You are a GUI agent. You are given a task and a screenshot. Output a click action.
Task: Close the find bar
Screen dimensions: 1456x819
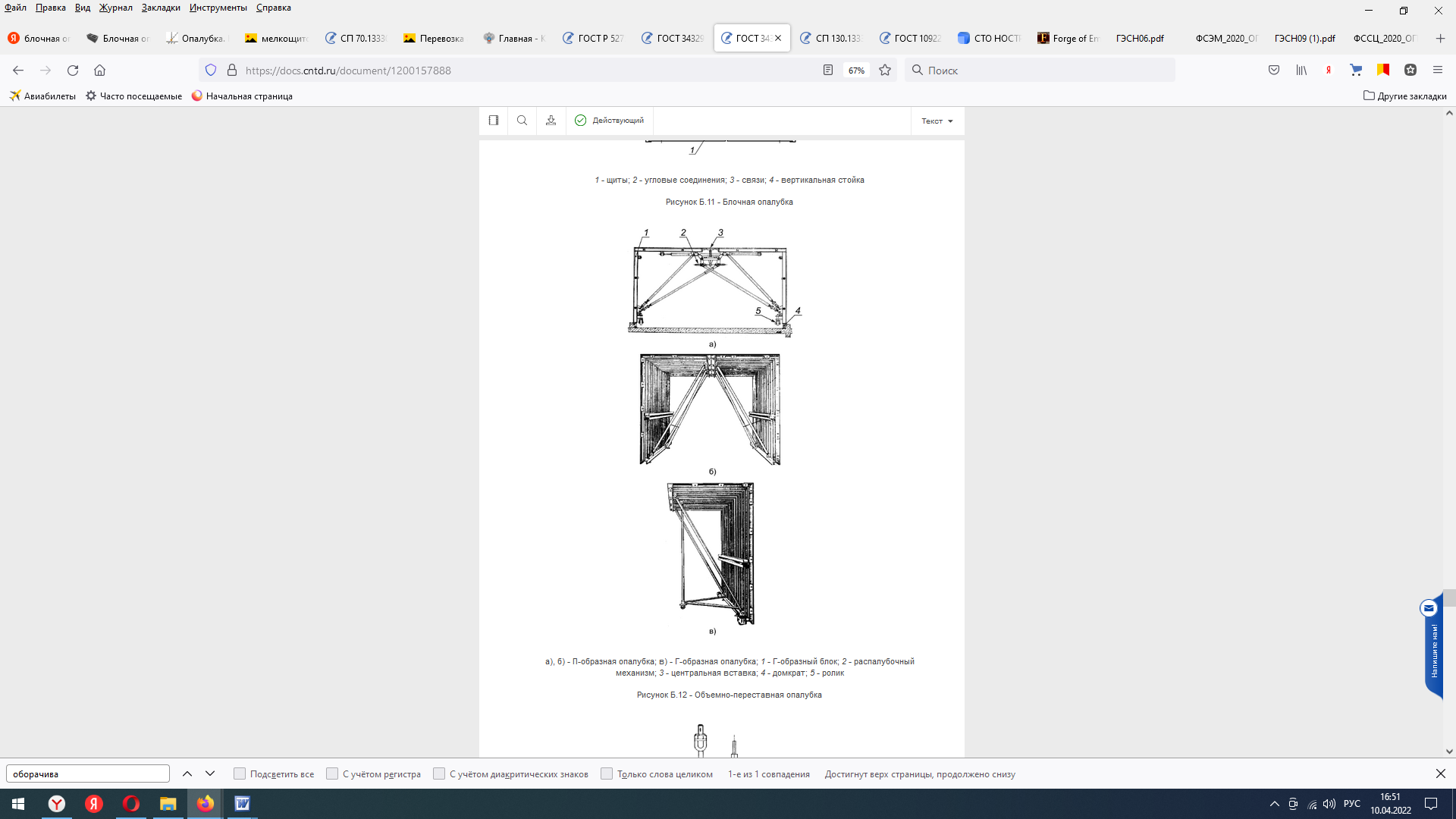click(x=1440, y=773)
